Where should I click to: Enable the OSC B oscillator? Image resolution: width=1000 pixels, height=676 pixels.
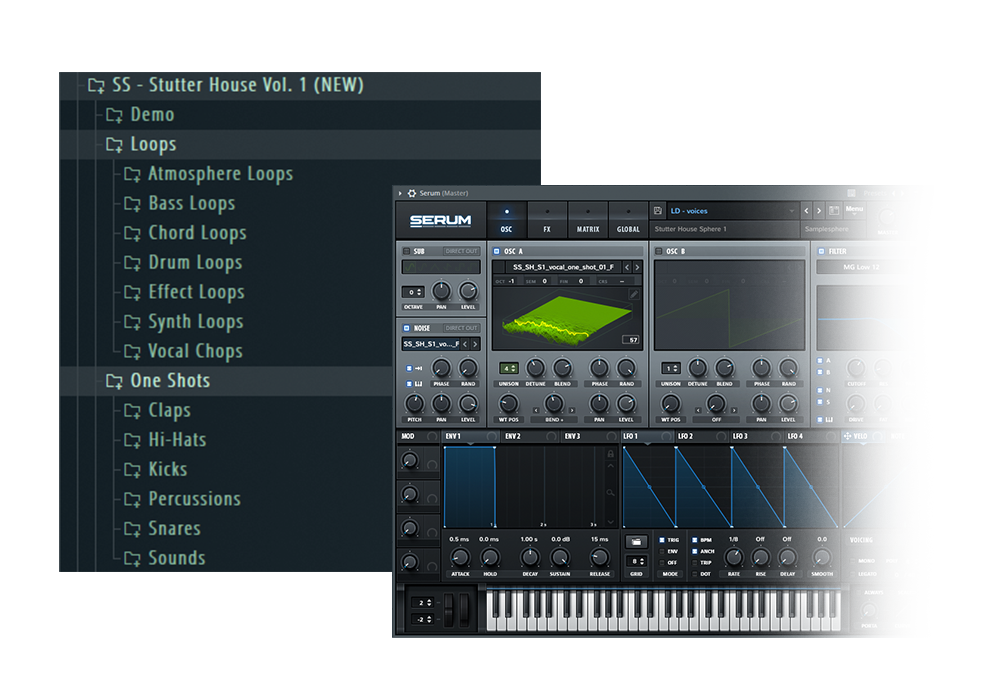tap(660, 251)
